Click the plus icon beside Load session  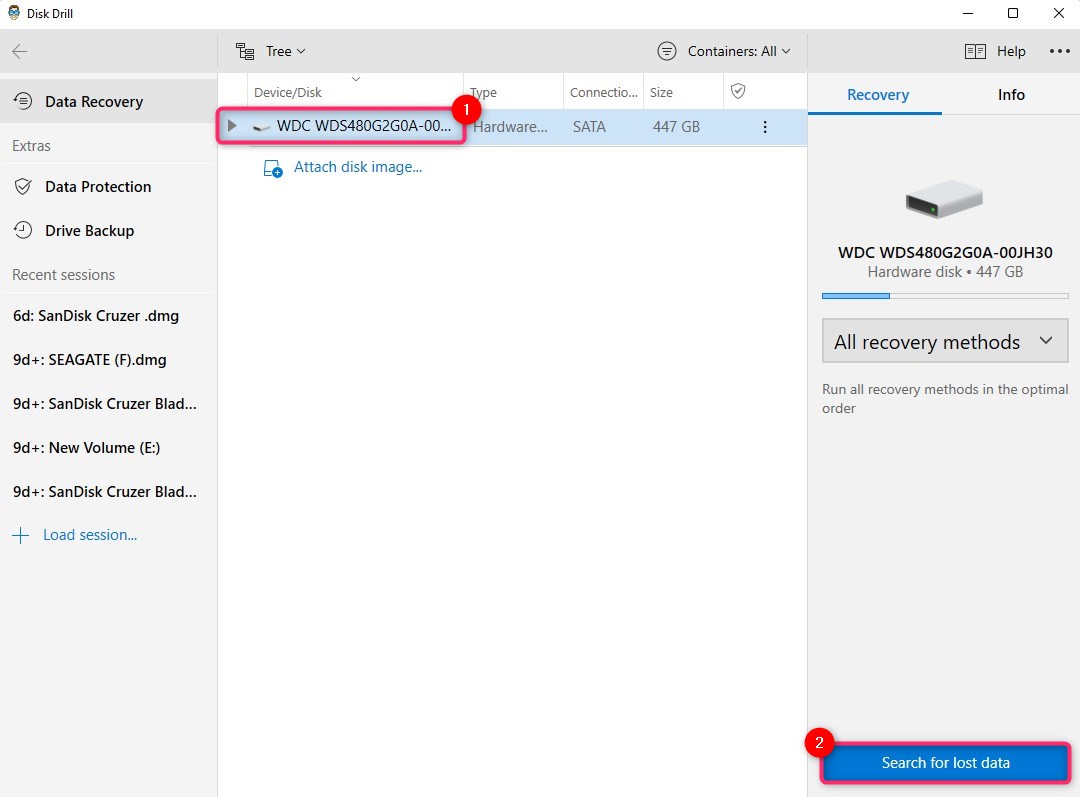click(21, 535)
